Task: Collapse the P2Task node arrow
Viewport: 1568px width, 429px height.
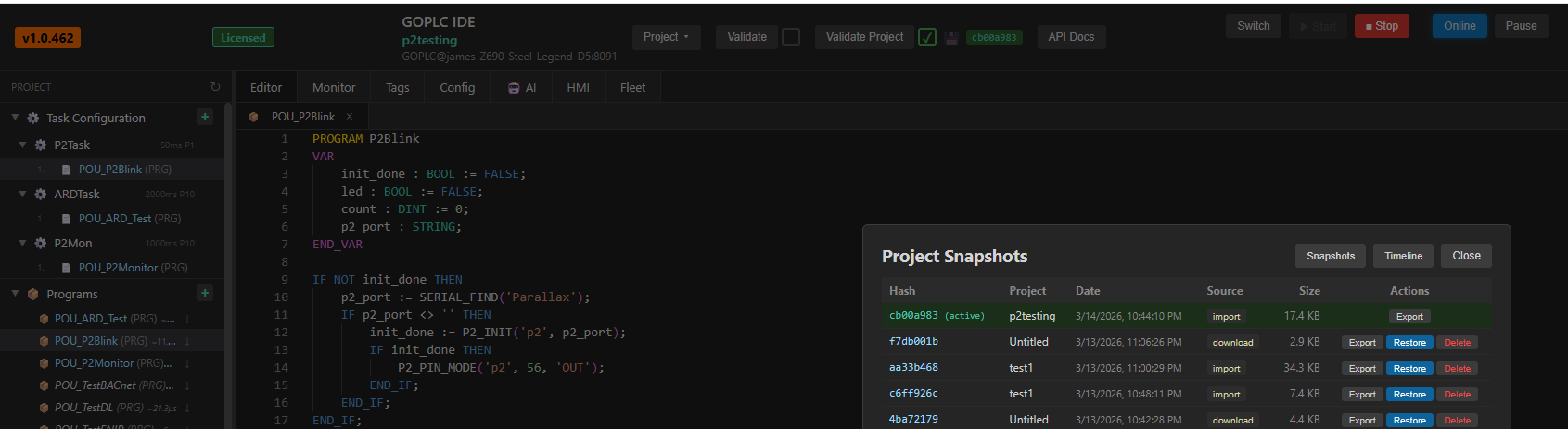Action: click(22, 145)
